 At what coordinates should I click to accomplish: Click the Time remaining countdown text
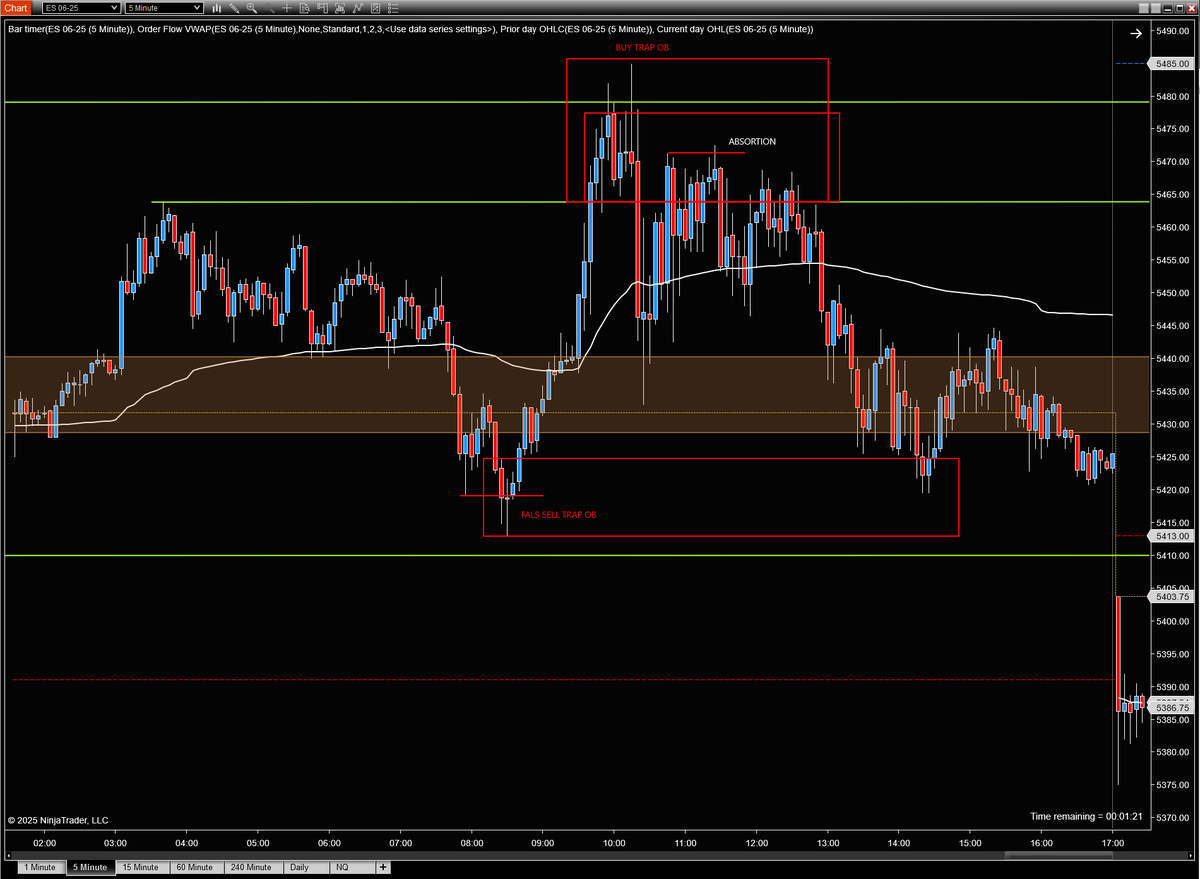(1086, 817)
